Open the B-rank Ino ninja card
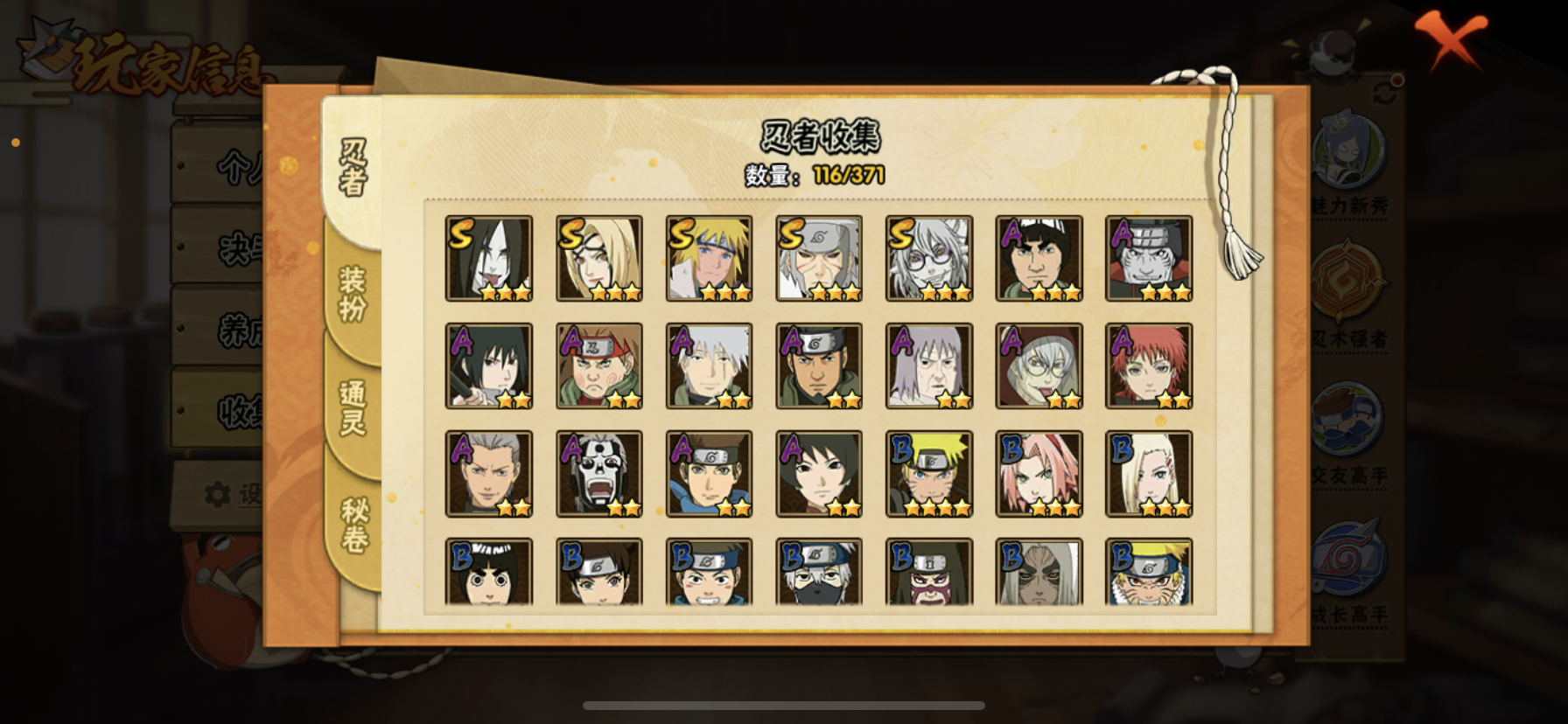 (x=1149, y=473)
